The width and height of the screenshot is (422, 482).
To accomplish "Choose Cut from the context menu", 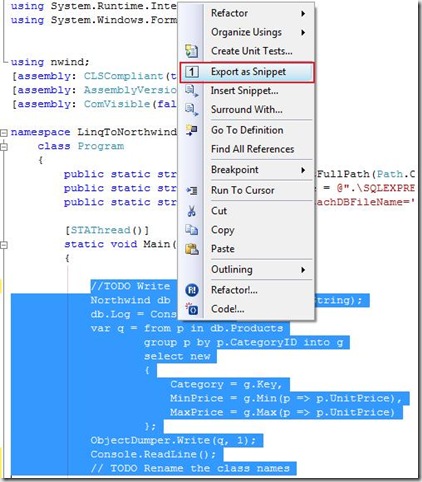I will coord(246,211).
